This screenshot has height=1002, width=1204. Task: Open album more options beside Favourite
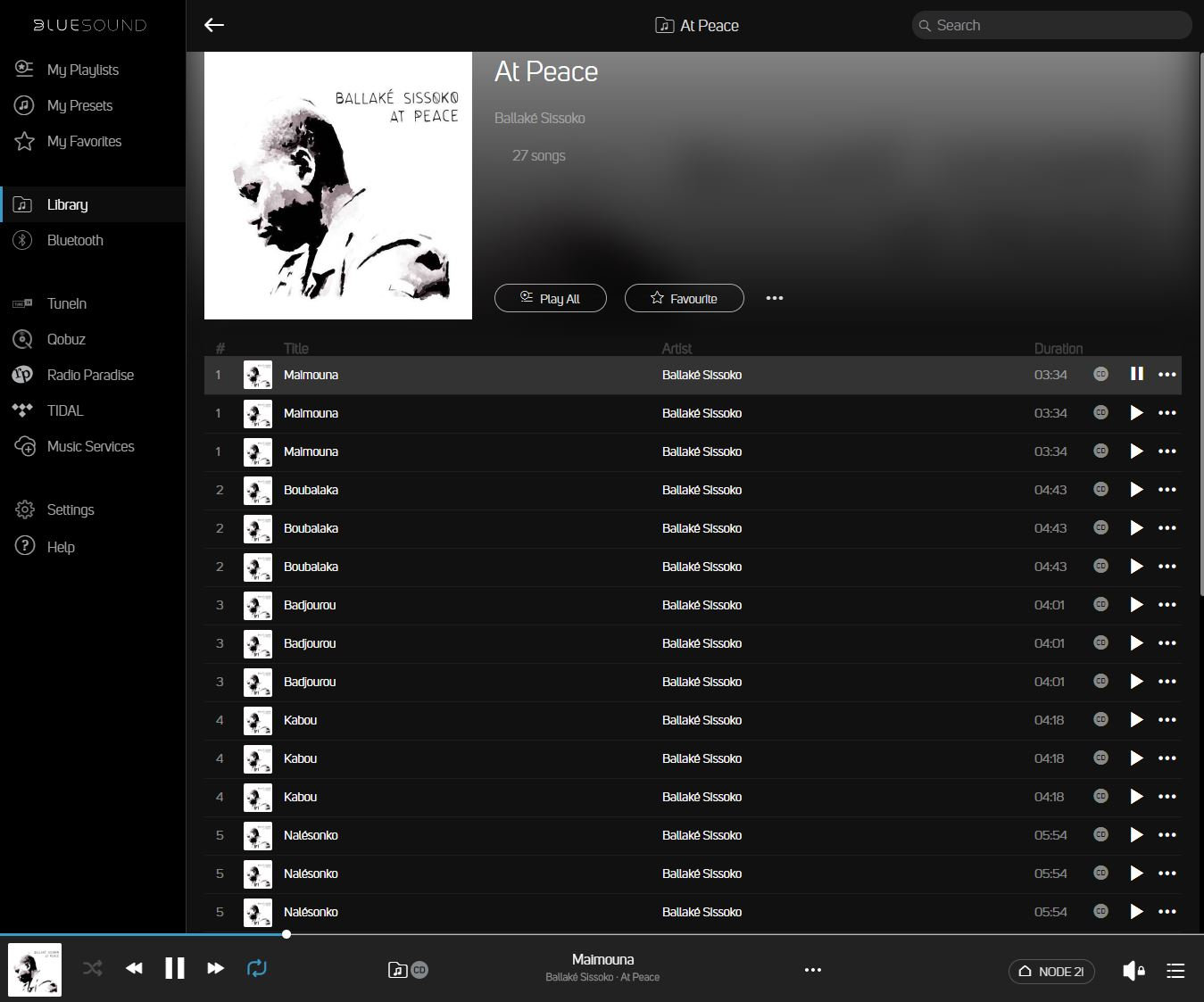click(775, 298)
